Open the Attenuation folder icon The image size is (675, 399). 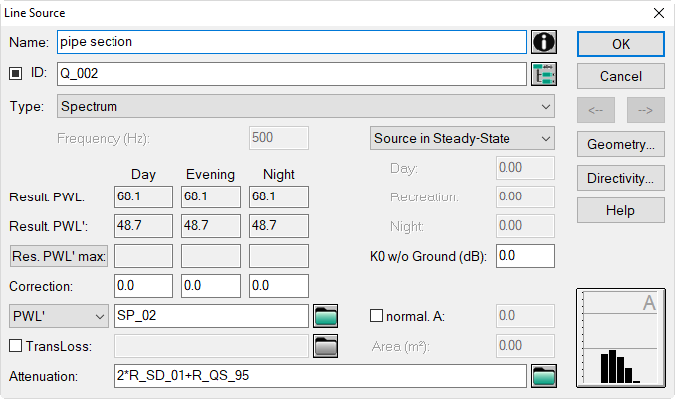(544, 376)
